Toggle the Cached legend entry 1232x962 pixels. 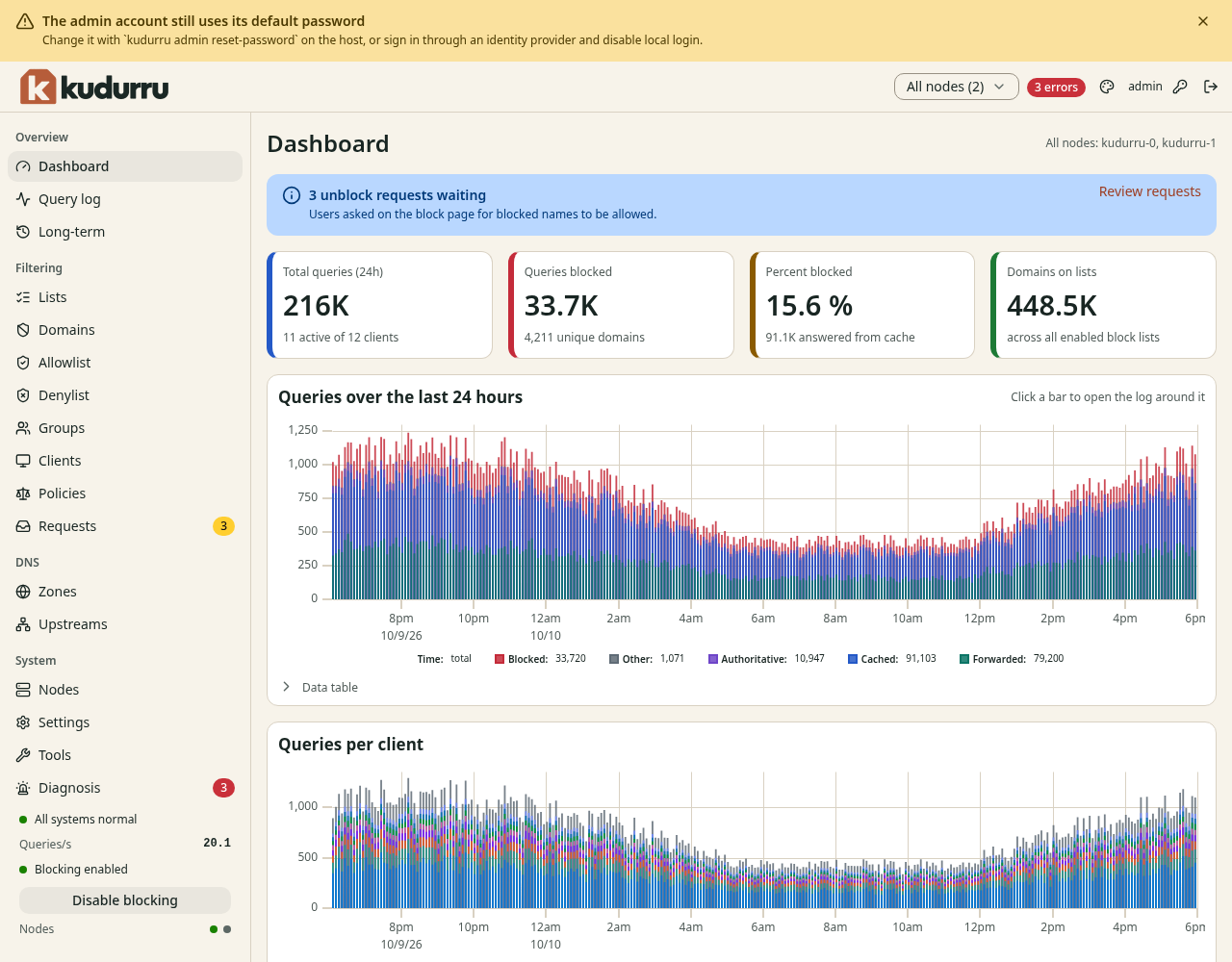tap(892, 659)
